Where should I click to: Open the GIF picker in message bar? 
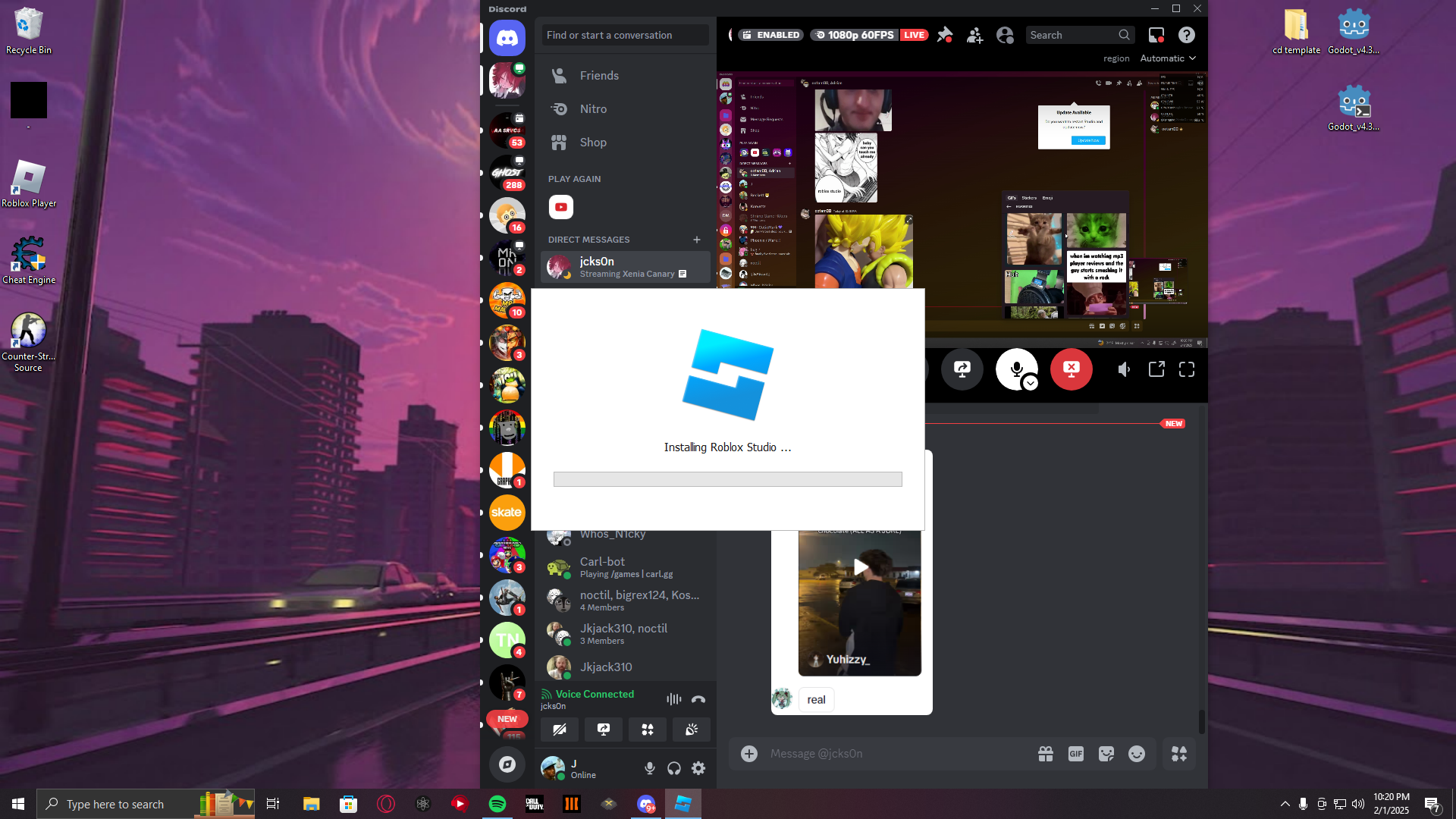tap(1076, 754)
